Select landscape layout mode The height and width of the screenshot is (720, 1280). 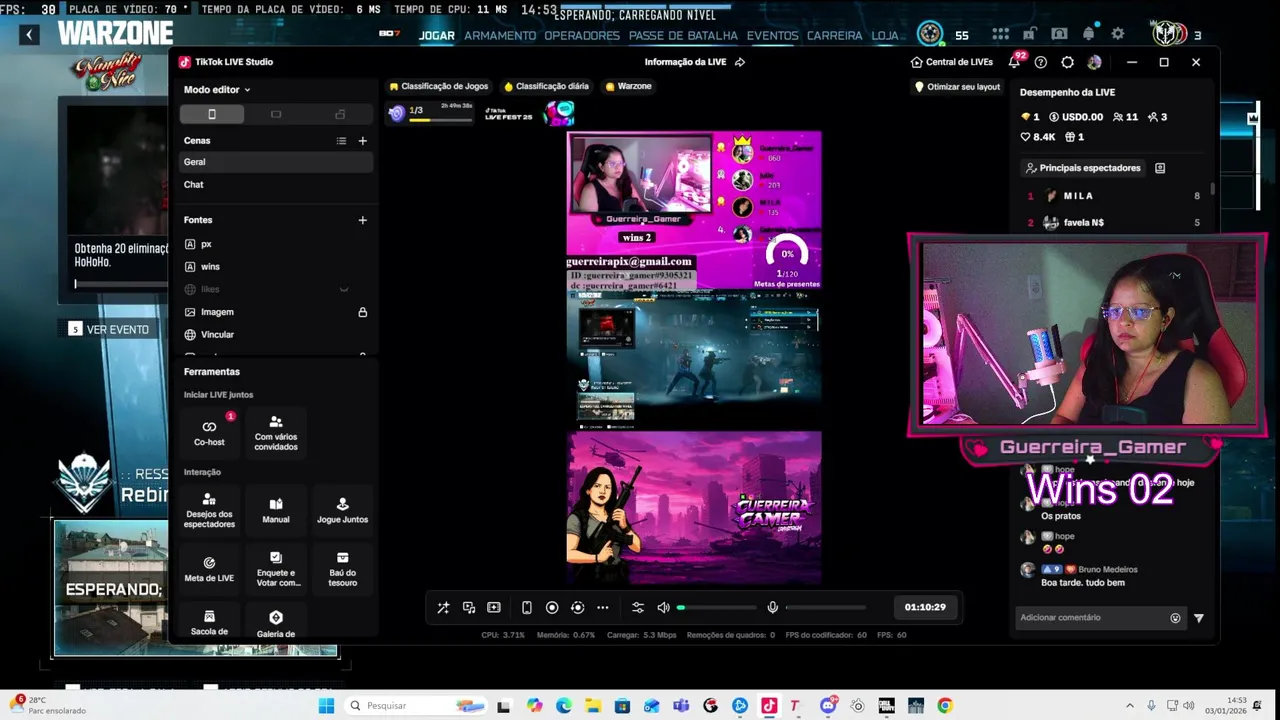click(276, 114)
